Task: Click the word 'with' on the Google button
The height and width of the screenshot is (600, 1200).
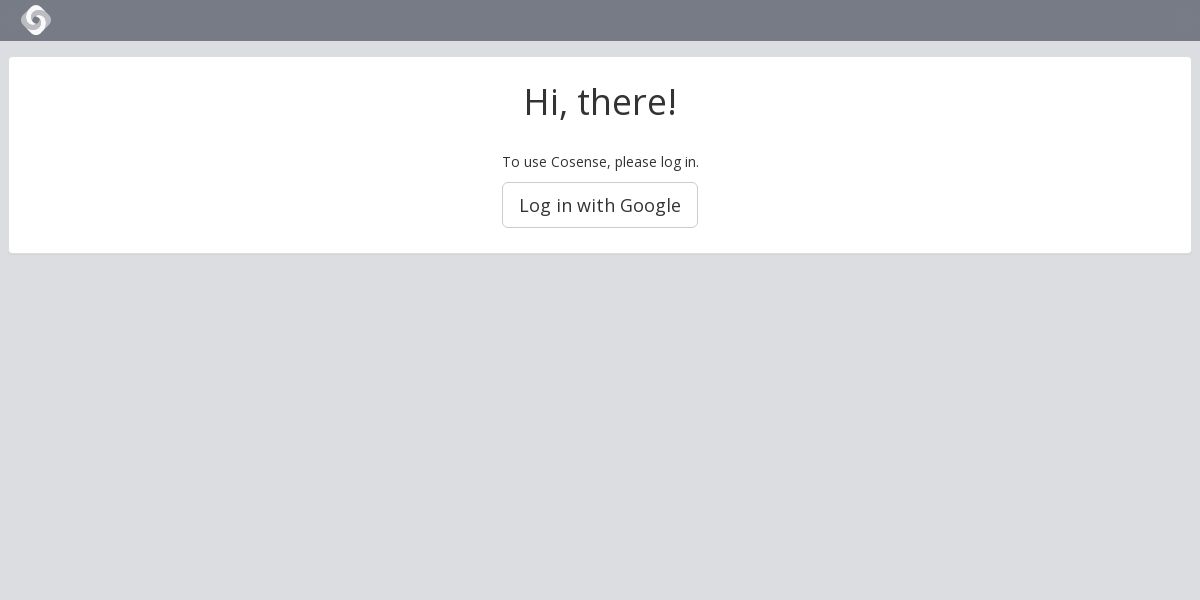Action: tap(596, 205)
